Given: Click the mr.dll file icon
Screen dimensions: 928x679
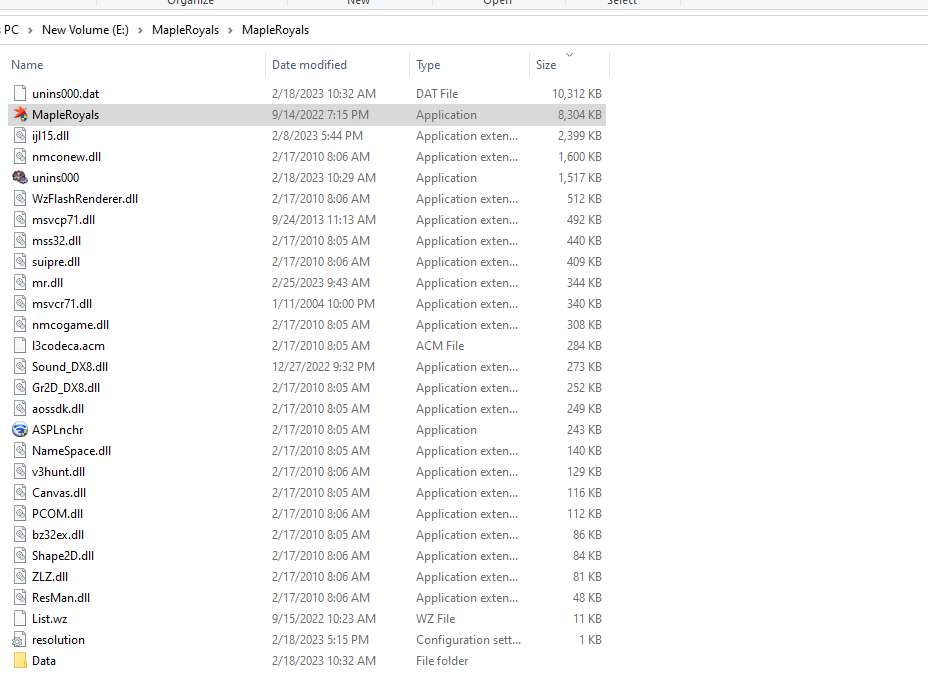Looking at the screenshot, I should (x=20, y=283).
